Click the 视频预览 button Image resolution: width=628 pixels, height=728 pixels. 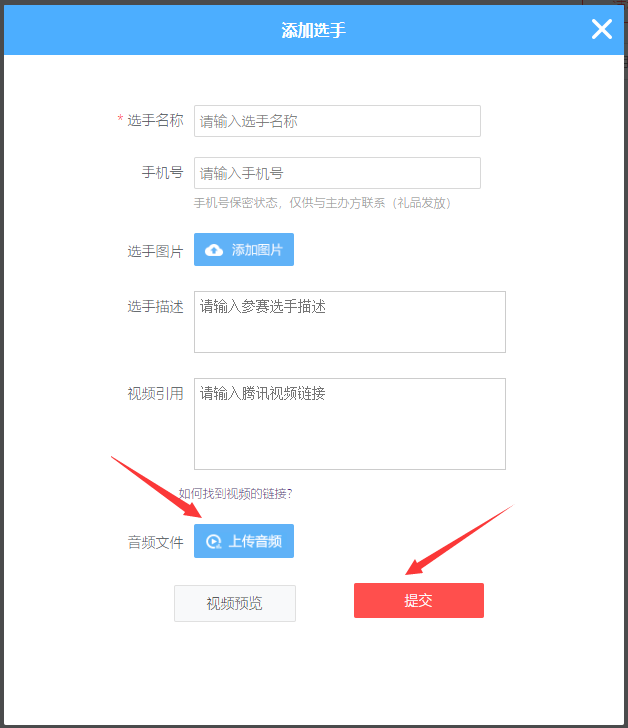[x=235, y=603]
